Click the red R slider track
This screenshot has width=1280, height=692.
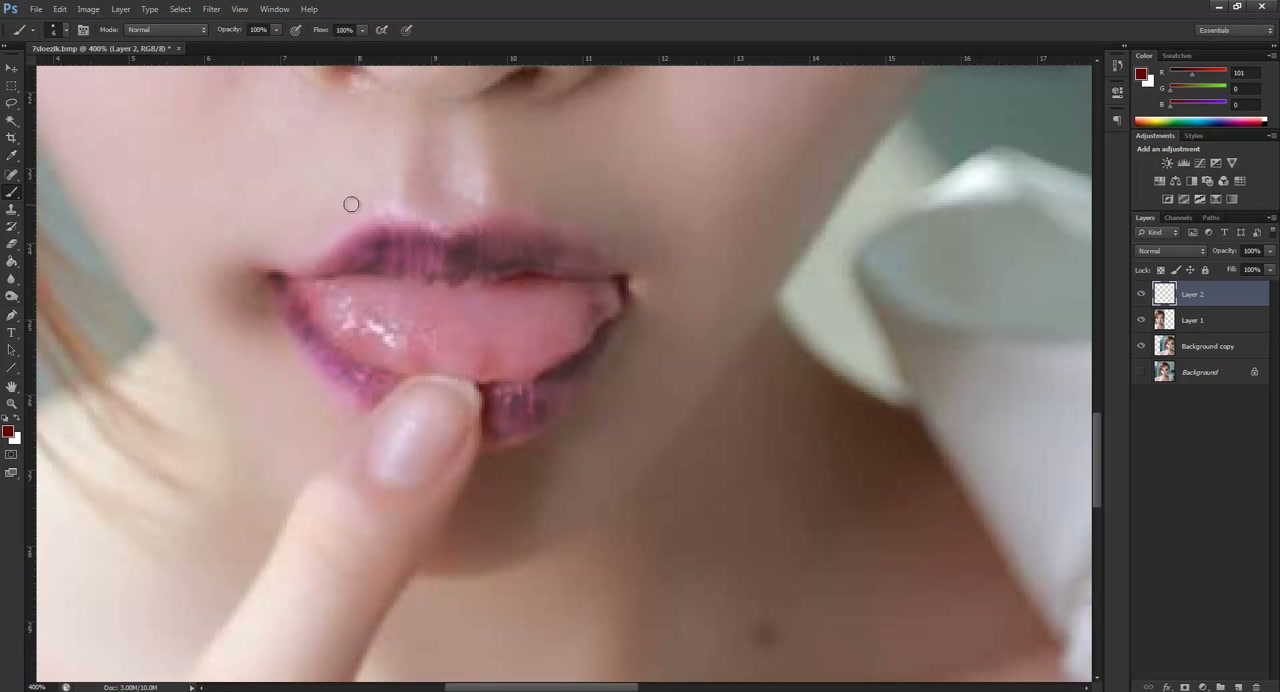coord(1199,72)
